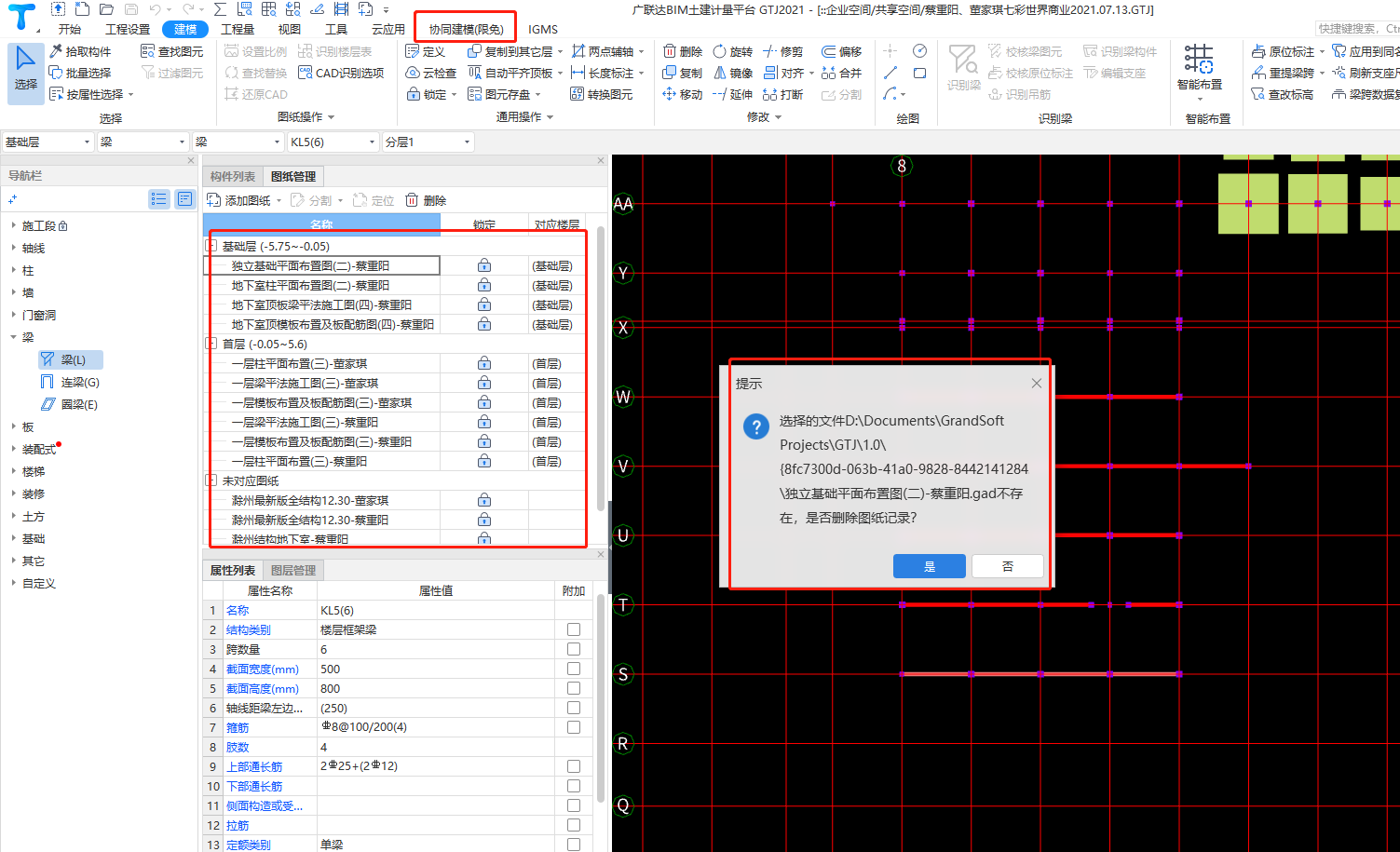The width and height of the screenshot is (1400, 852).
Task: Open the 添加图纸 dropdown arrow
Action: [x=279, y=200]
